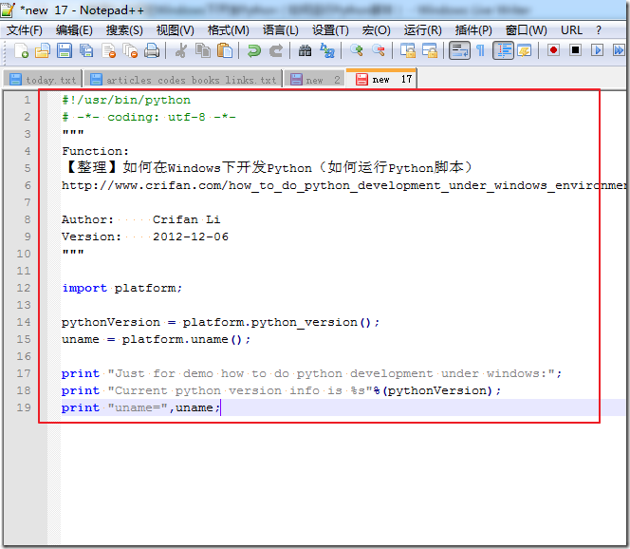Toggle synchronized vertical scrolling
The image size is (630, 549).
[x=408, y=51]
